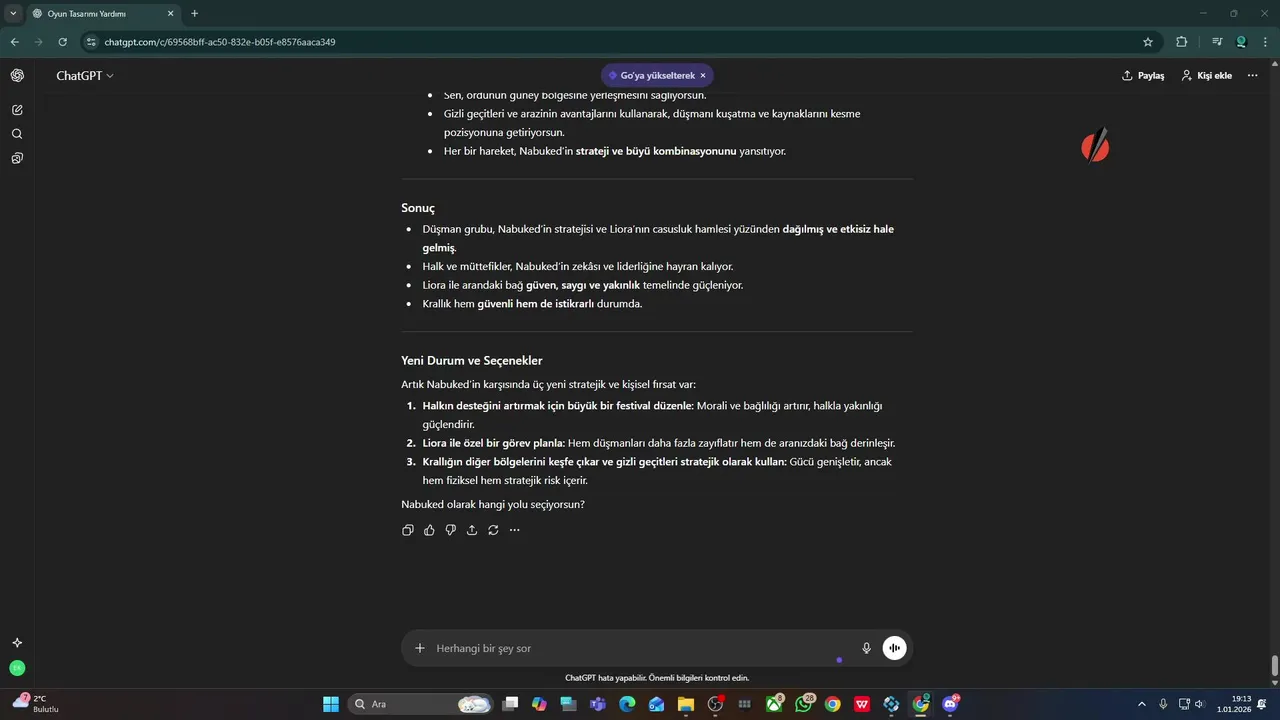Click the red pen floating icon
Screen dimensions: 1280x720
pos(1095,146)
